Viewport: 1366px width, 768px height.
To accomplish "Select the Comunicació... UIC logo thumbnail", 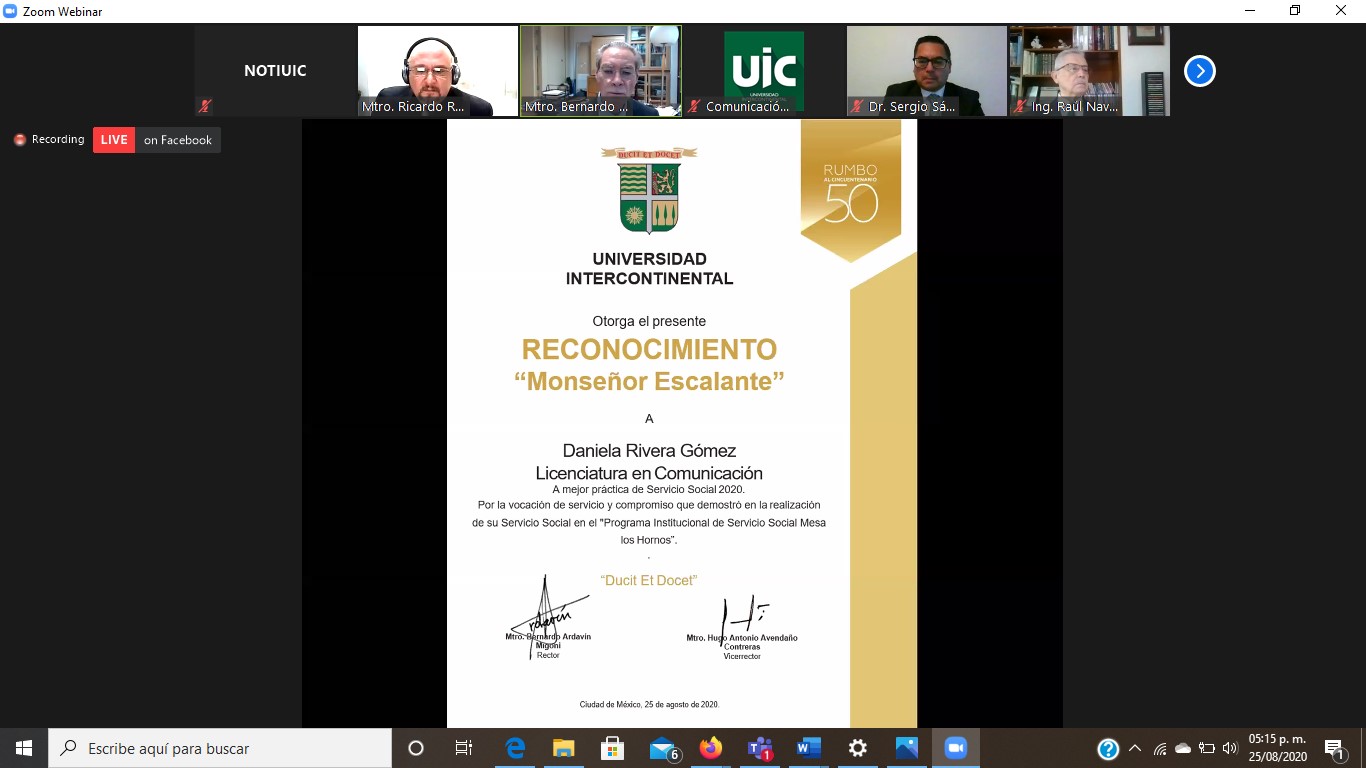I will [x=764, y=71].
